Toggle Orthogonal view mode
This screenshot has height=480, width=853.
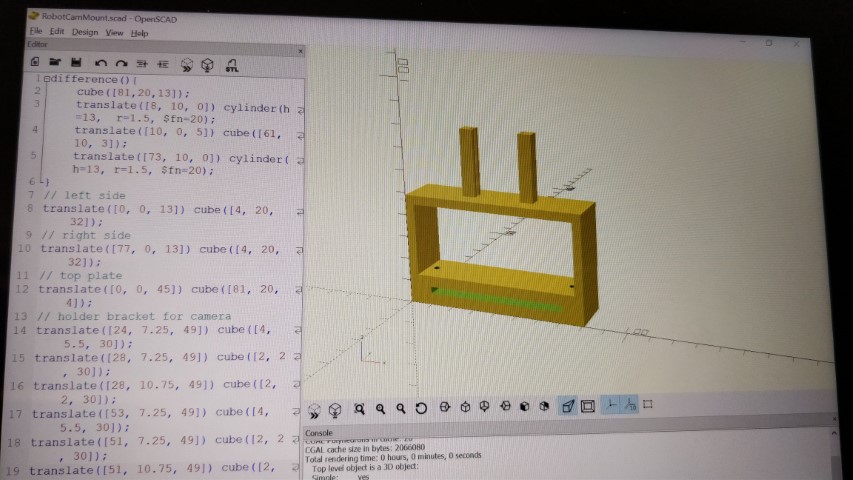(588, 406)
